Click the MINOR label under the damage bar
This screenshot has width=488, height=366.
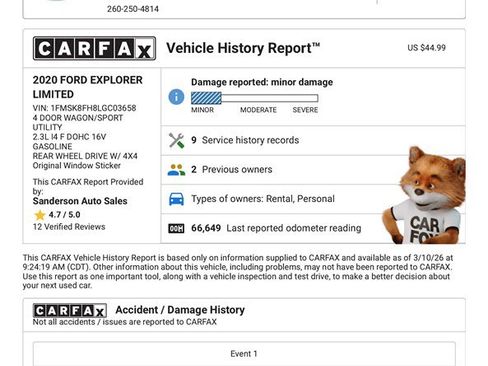point(202,110)
